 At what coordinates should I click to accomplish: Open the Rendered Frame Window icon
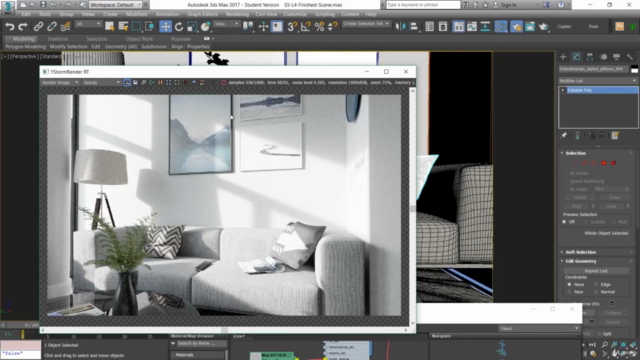click(x=530, y=27)
